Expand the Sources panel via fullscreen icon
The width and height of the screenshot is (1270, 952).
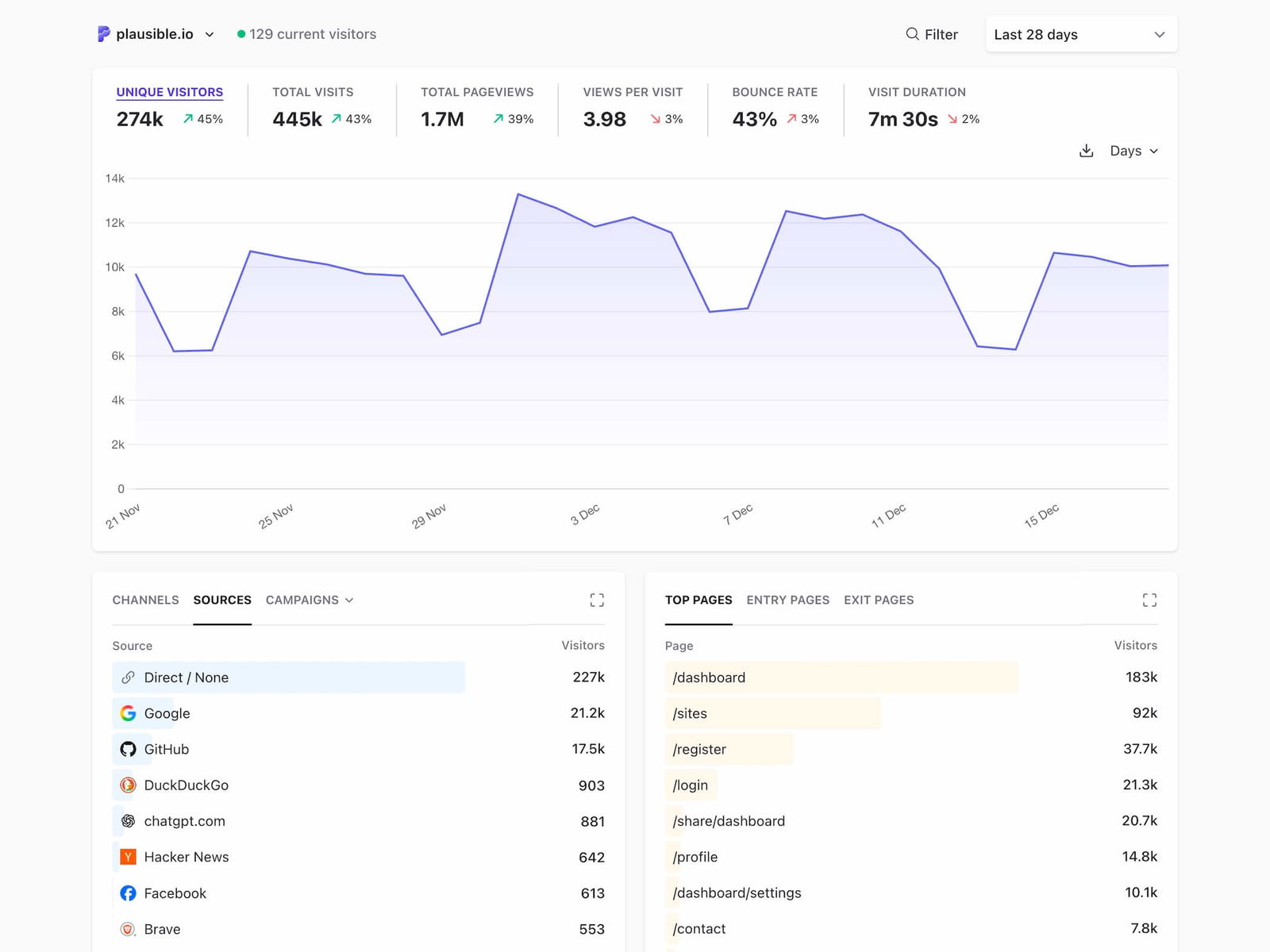(x=597, y=600)
